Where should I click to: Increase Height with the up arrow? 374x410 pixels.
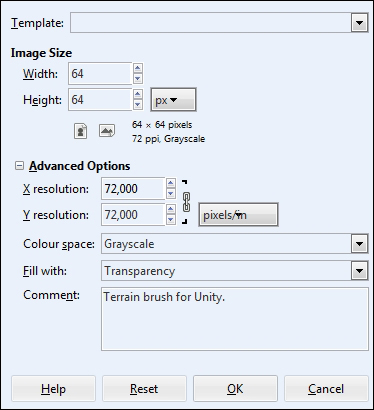[138, 94]
